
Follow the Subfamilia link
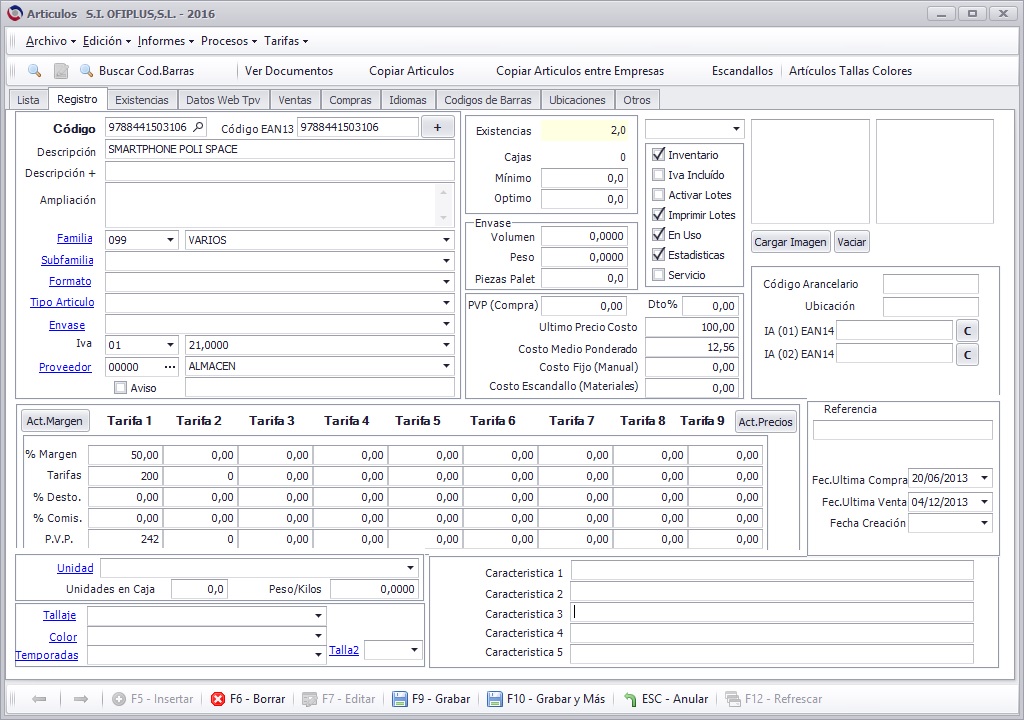[x=67, y=260]
